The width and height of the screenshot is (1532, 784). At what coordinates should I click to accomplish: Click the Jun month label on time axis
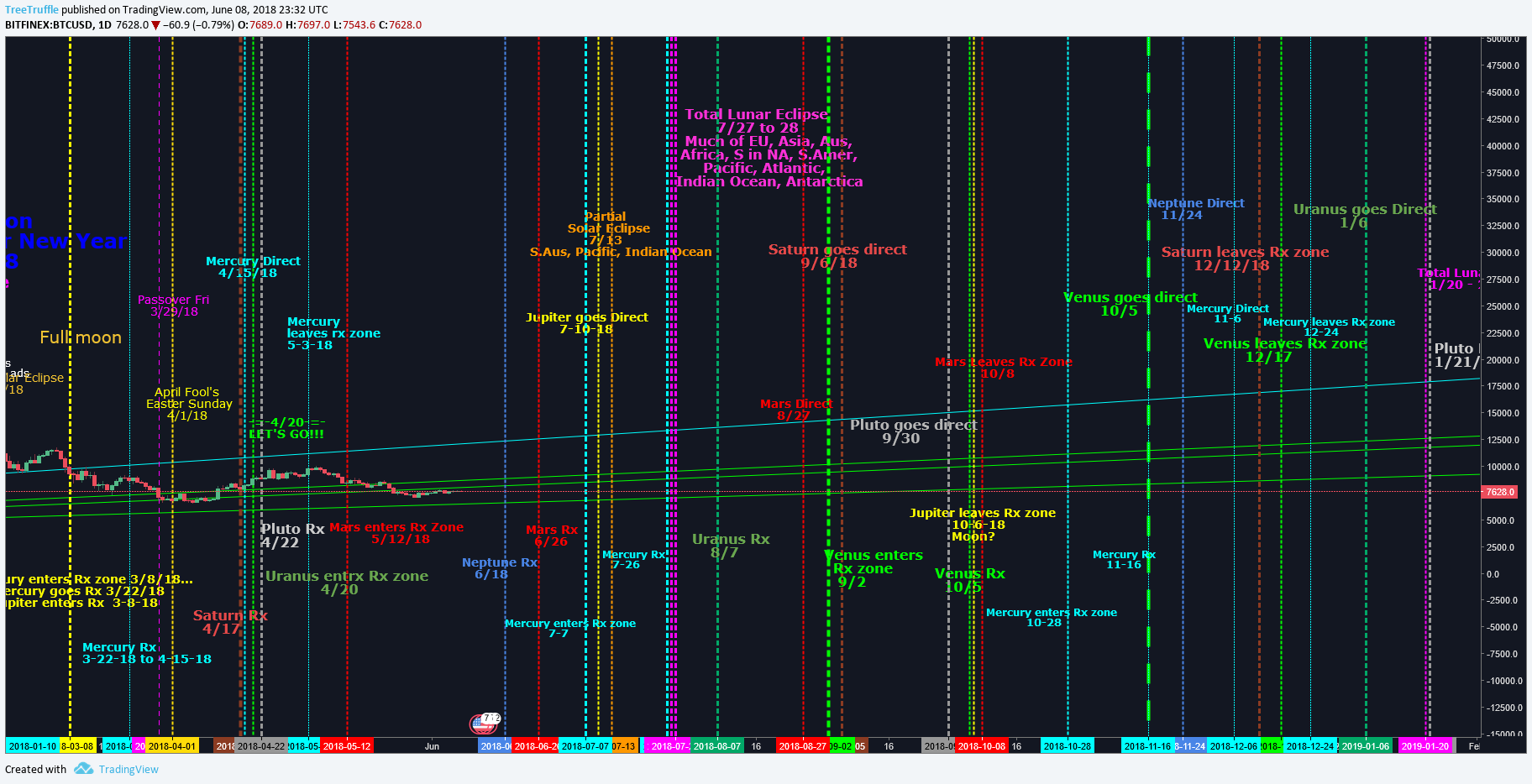click(x=432, y=746)
